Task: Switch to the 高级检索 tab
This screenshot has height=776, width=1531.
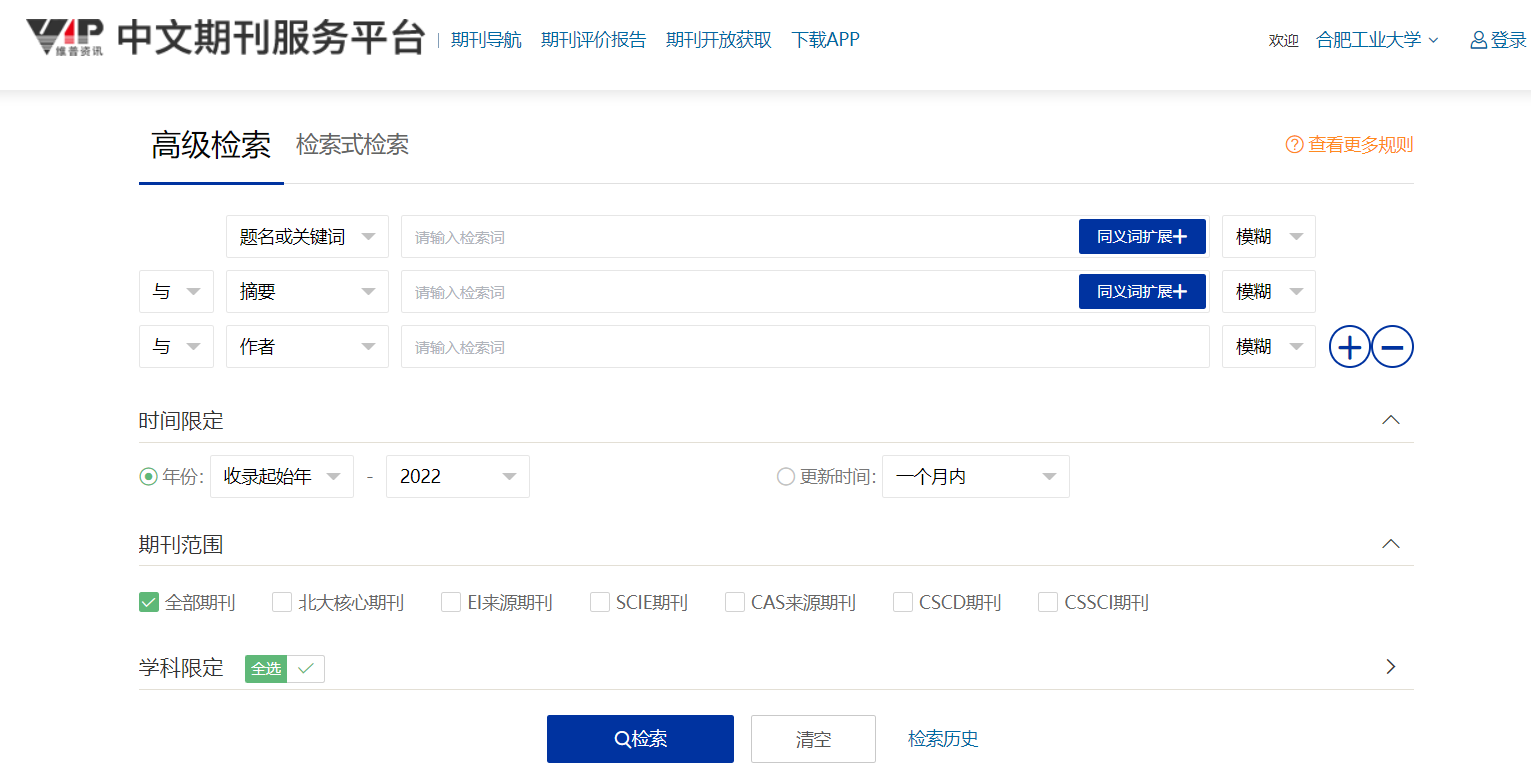Action: click(211, 145)
